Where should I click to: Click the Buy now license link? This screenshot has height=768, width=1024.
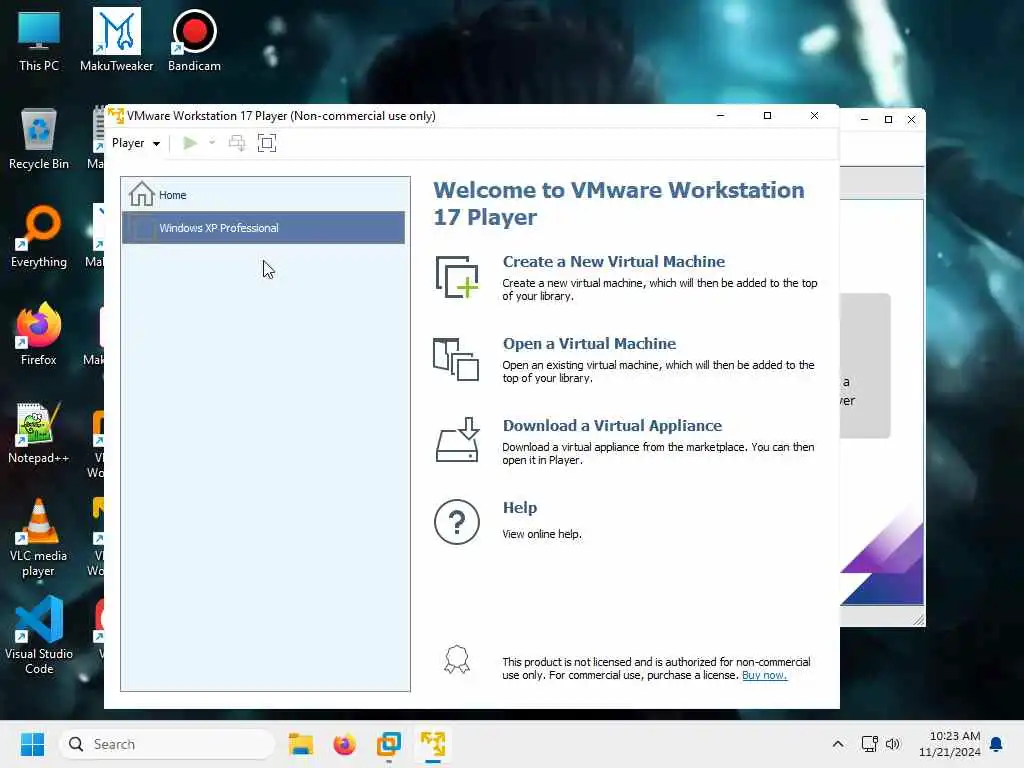coord(764,675)
